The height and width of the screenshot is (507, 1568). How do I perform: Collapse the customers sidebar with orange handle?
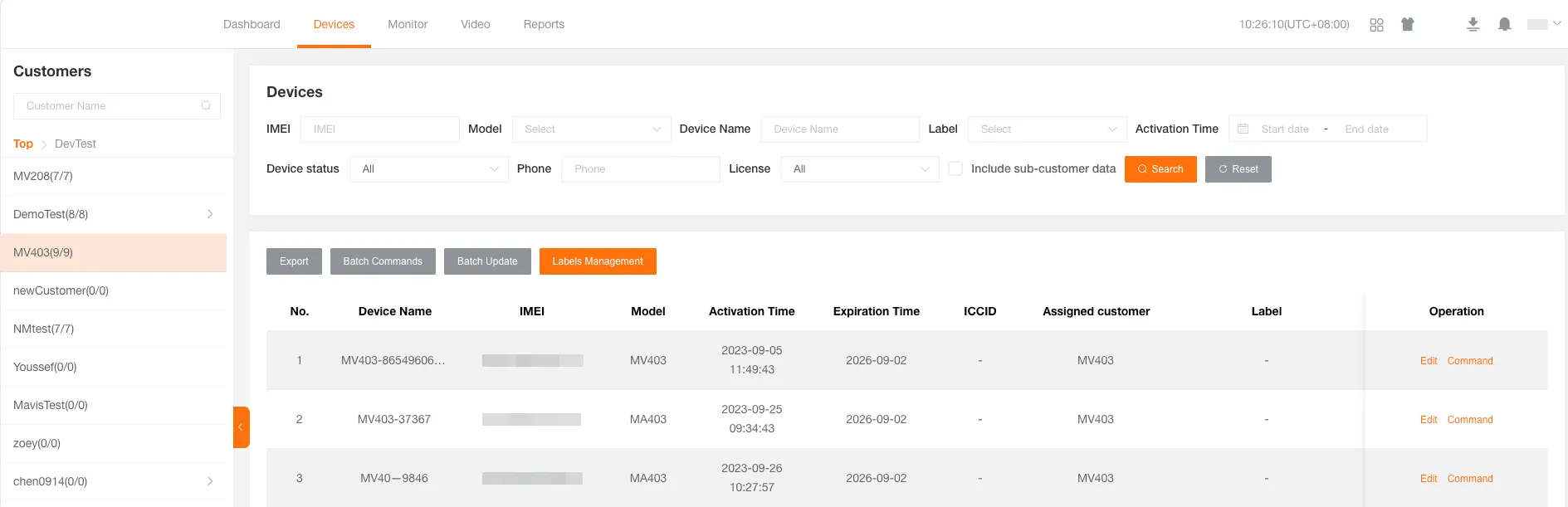[x=241, y=427]
